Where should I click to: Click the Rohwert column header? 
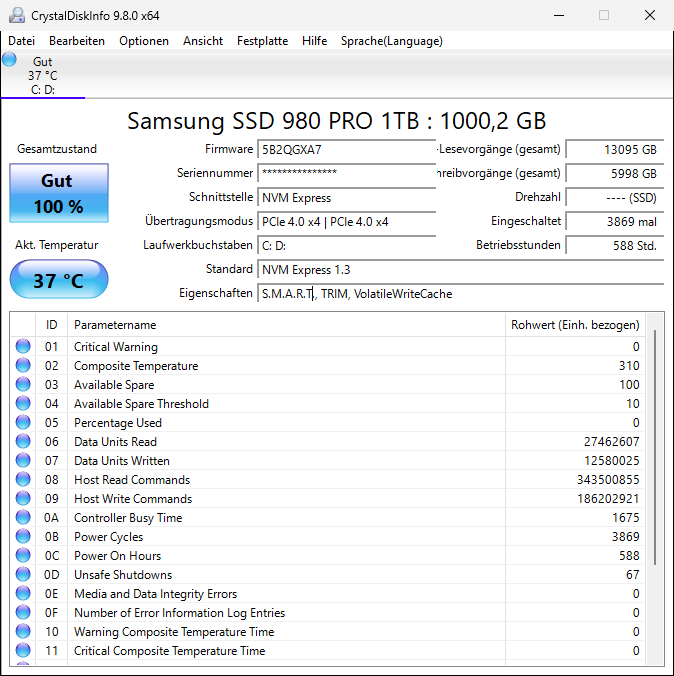575,325
